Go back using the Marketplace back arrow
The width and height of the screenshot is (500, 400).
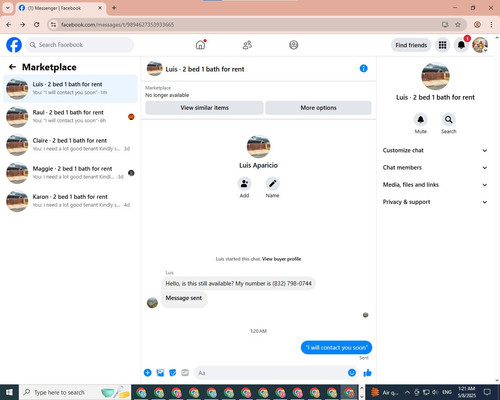coord(12,67)
